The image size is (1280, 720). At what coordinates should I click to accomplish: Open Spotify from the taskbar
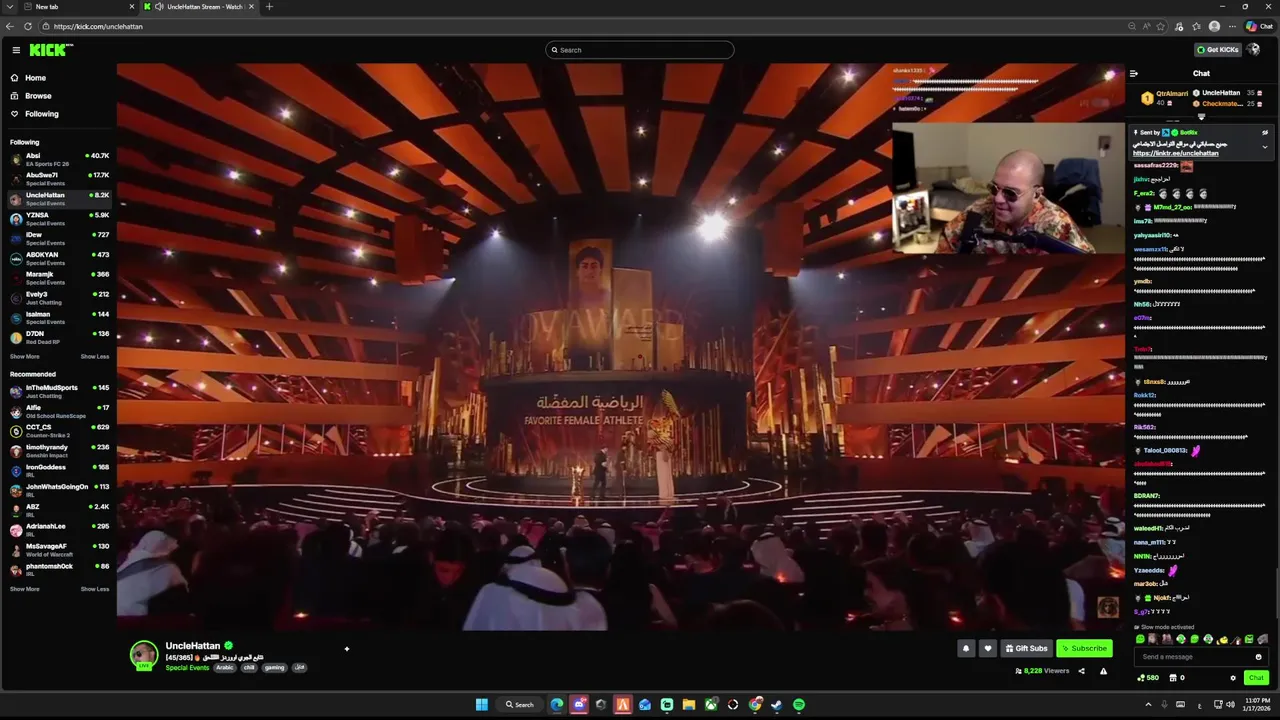point(799,705)
